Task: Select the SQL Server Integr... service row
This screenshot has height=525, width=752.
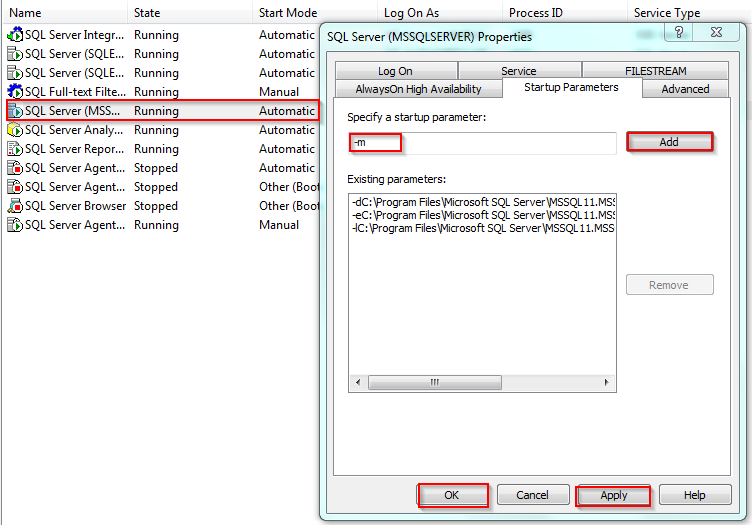Action: point(163,35)
